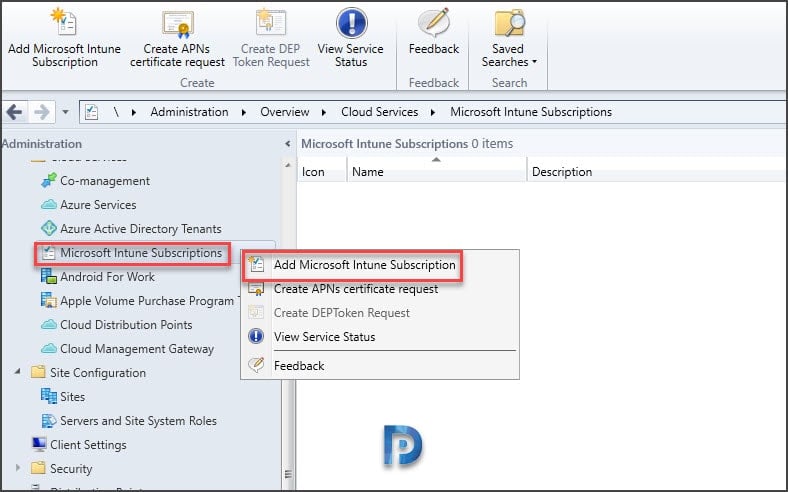Screen dimensions: 788x492
Task: Sort list by the Icon column header
Action: 322,171
